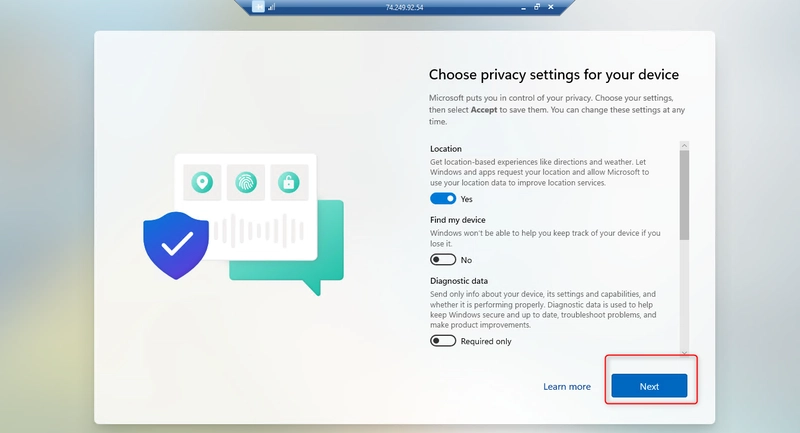The image size is (800, 433).
Task: Click the unlocked padlock illustration icon
Action: (x=289, y=182)
